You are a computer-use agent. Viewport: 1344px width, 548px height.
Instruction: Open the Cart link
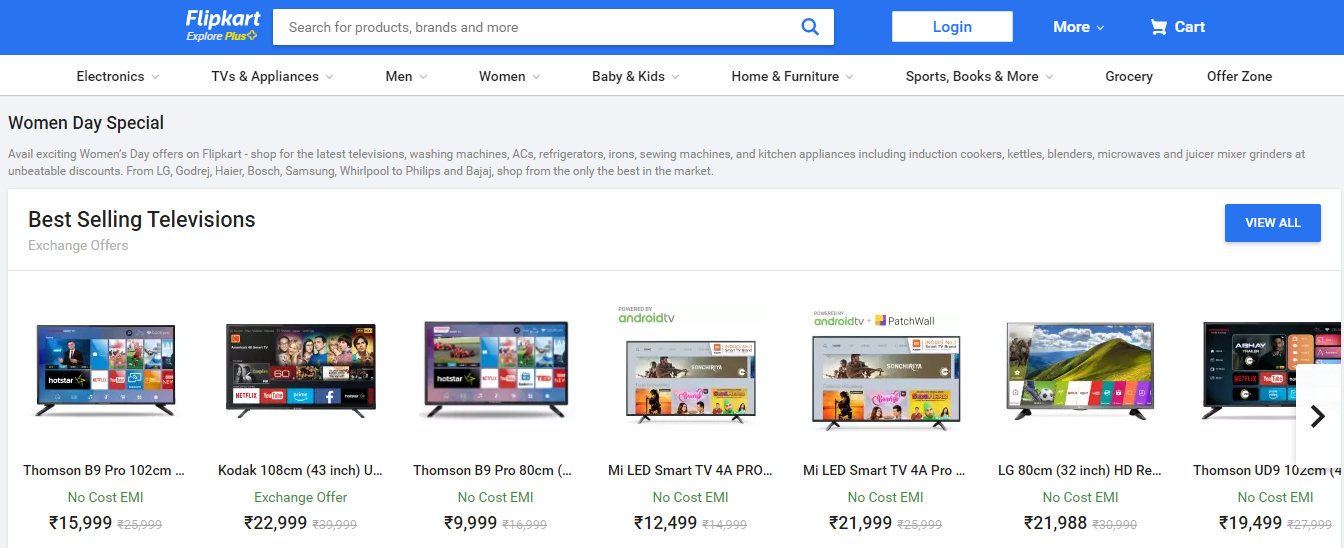point(1177,27)
